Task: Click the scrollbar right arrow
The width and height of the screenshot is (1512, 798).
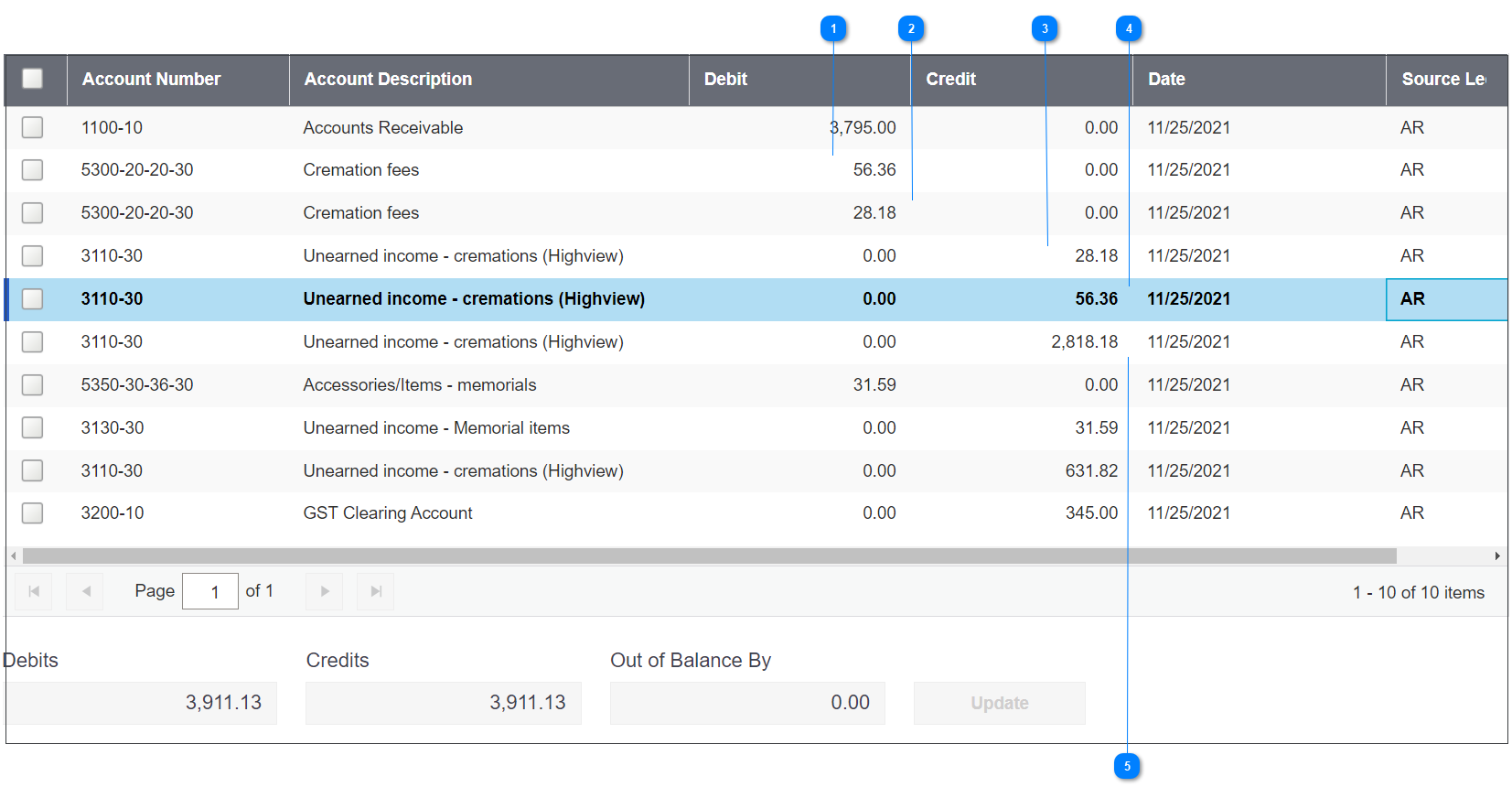Action: coord(1497,556)
